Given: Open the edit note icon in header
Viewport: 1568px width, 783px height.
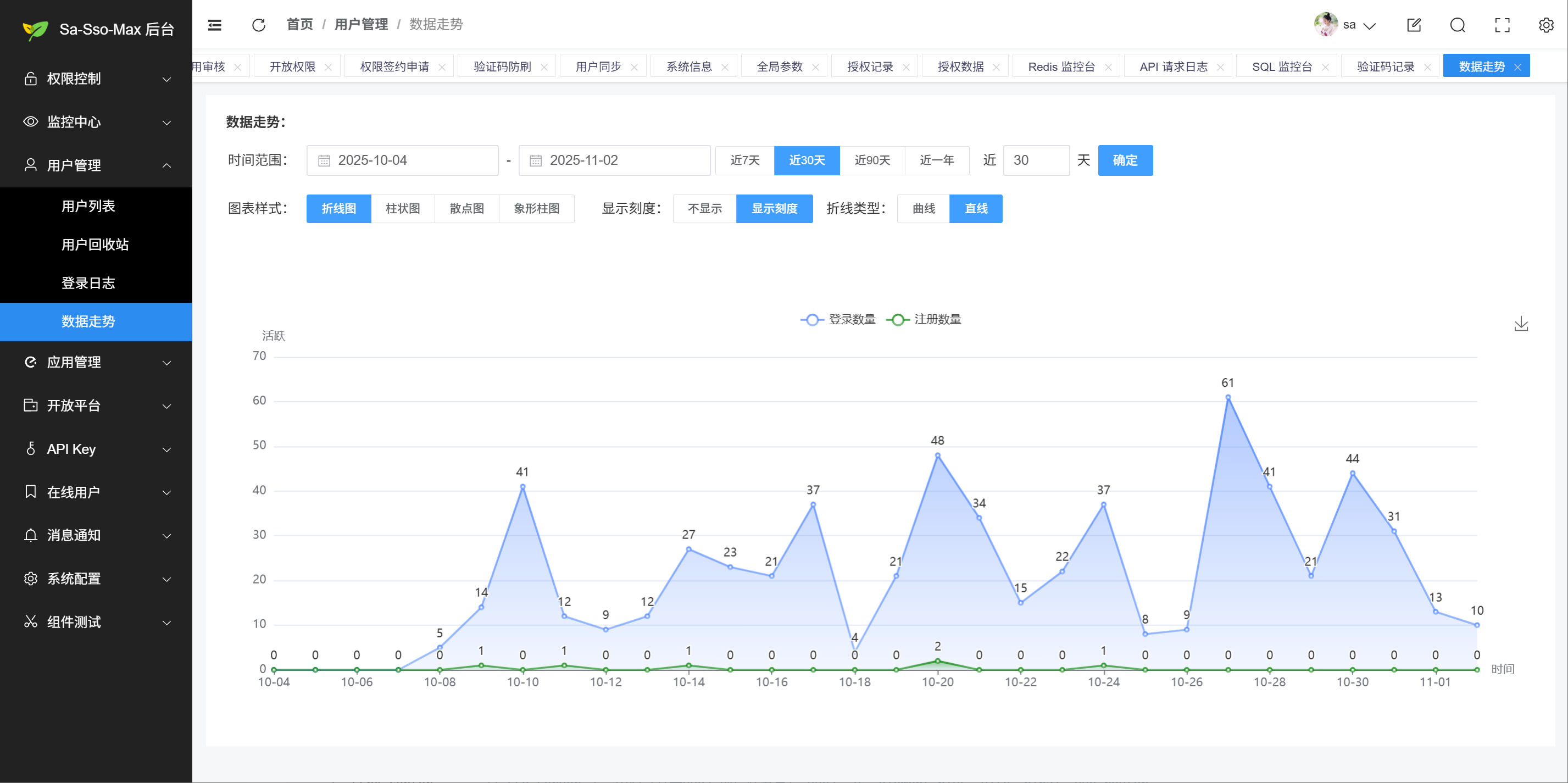Looking at the screenshot, I should click(1414, 25).
